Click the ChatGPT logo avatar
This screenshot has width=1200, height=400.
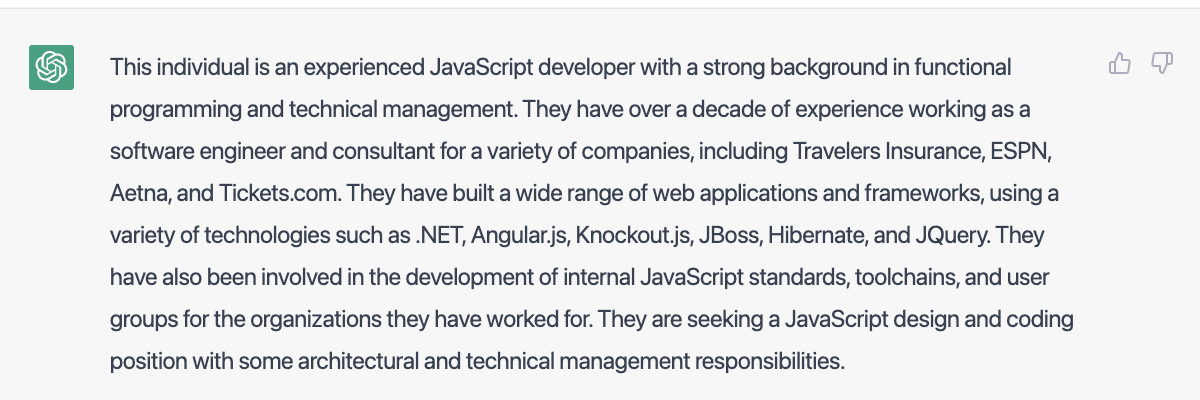51,68
